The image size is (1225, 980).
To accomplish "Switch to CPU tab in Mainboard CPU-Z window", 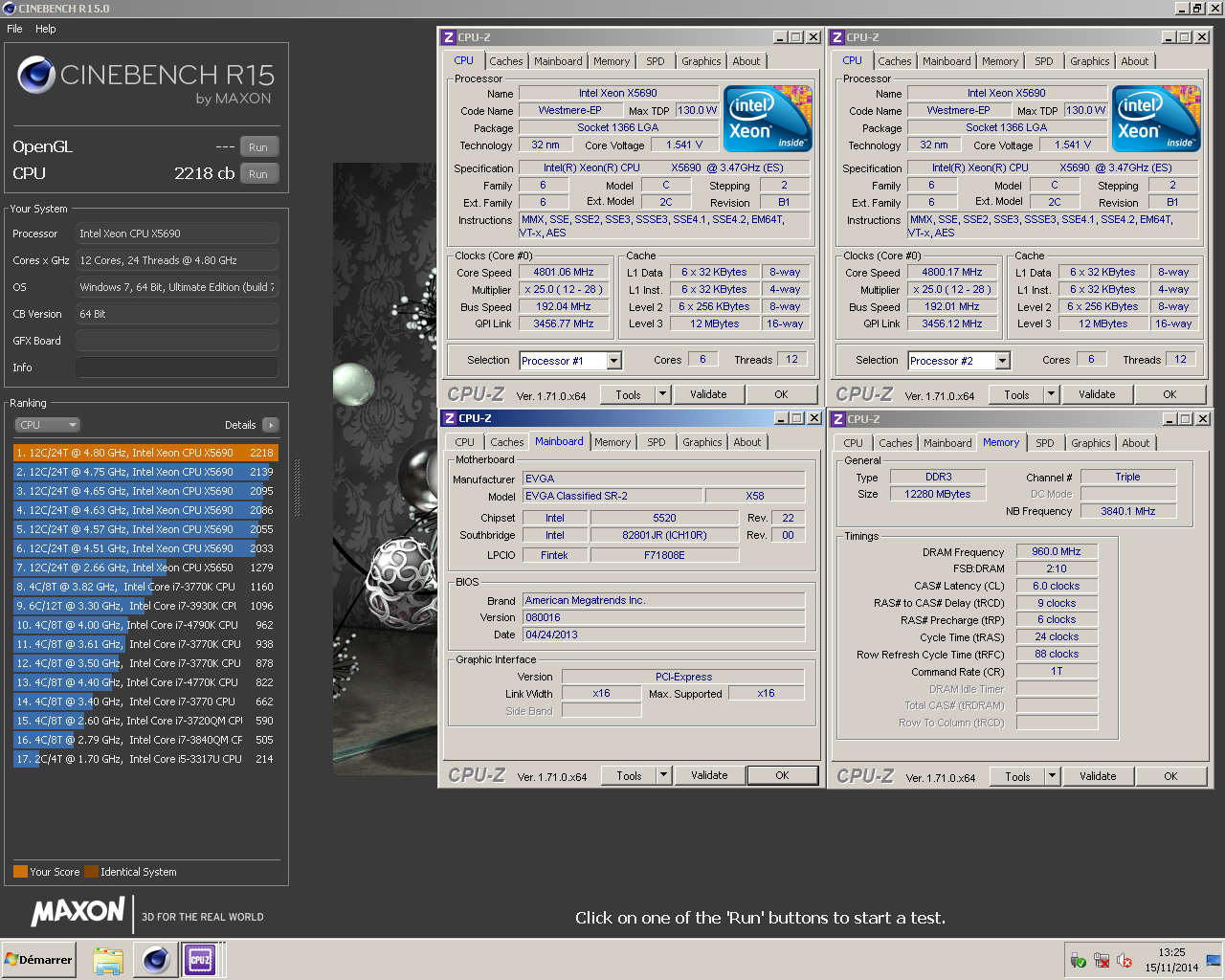I will click(465, 442).
